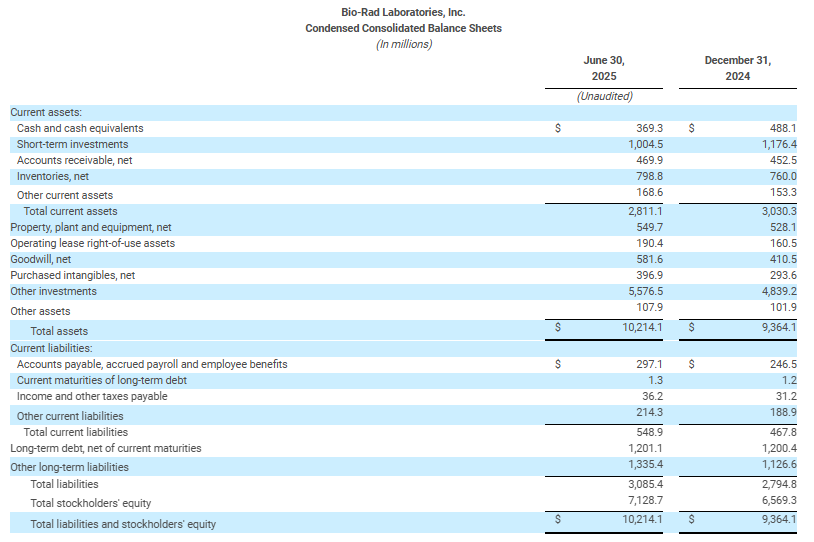Select inventories value 760.0

click(x=783, y=177)
